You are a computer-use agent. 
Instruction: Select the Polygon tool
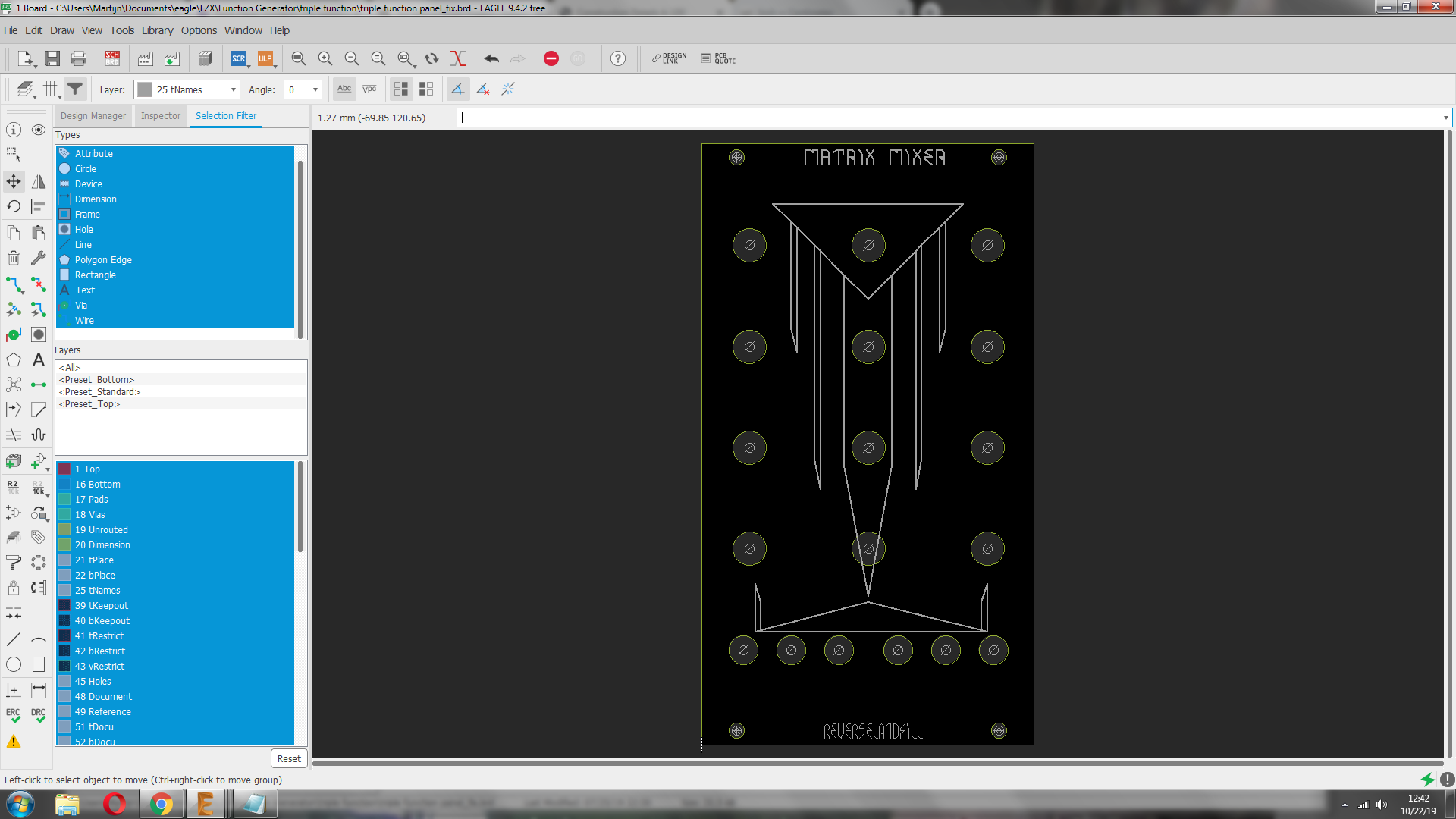point(14,359)
